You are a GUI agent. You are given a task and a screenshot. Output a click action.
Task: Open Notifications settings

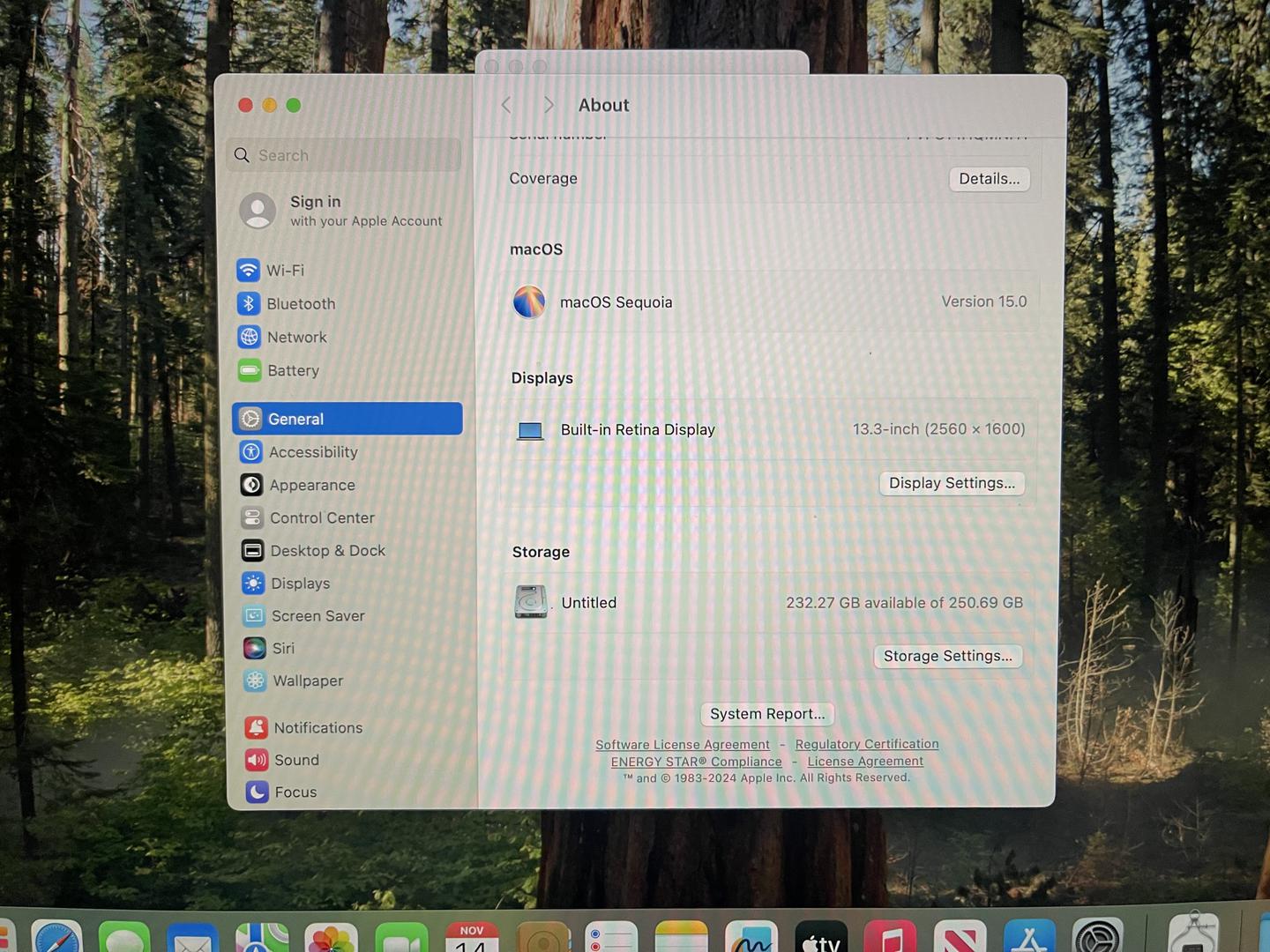pyautogui.click(x=303, y=727)
